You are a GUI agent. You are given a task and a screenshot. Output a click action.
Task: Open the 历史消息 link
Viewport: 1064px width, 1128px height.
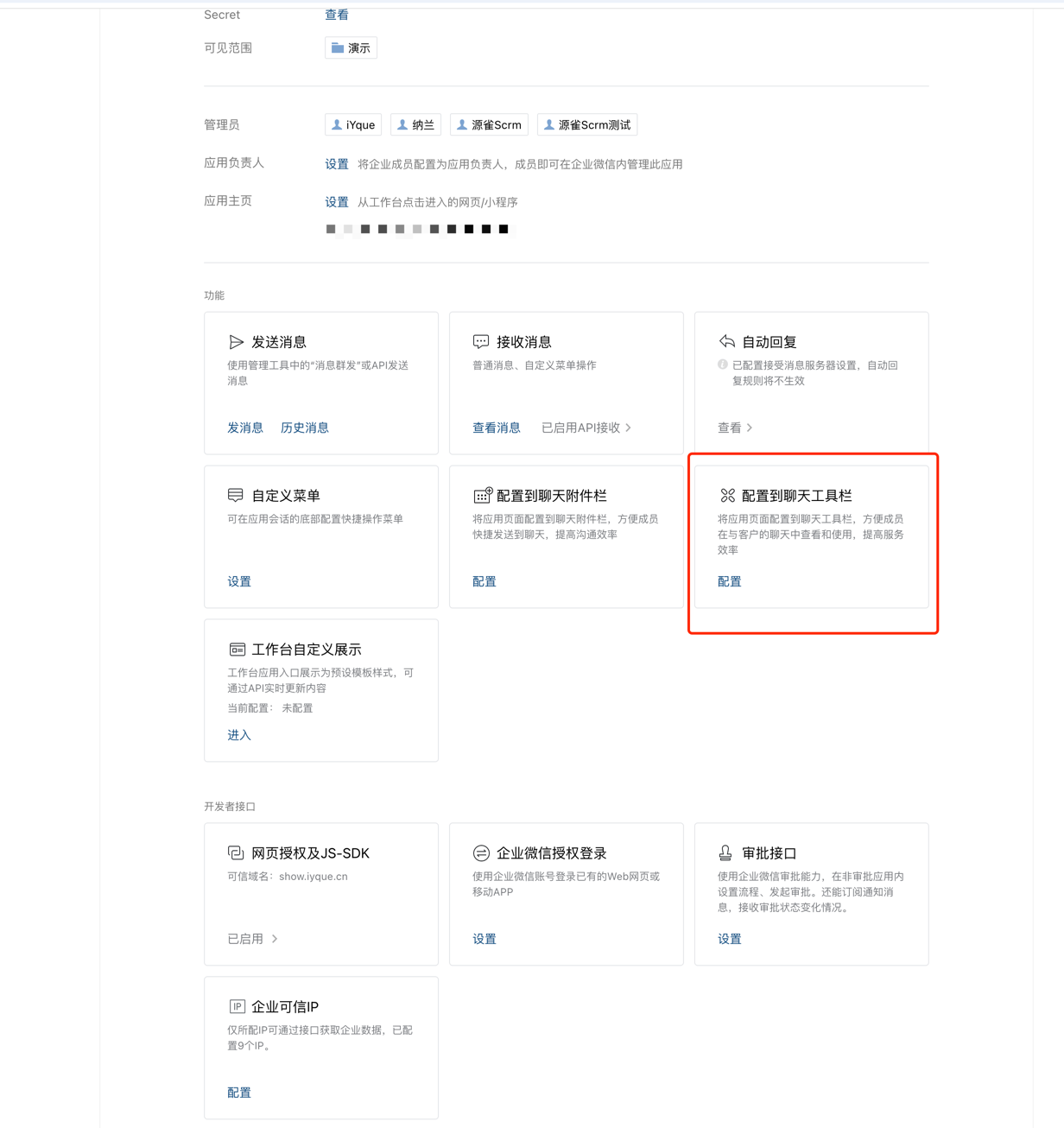(x=305, y=428)
